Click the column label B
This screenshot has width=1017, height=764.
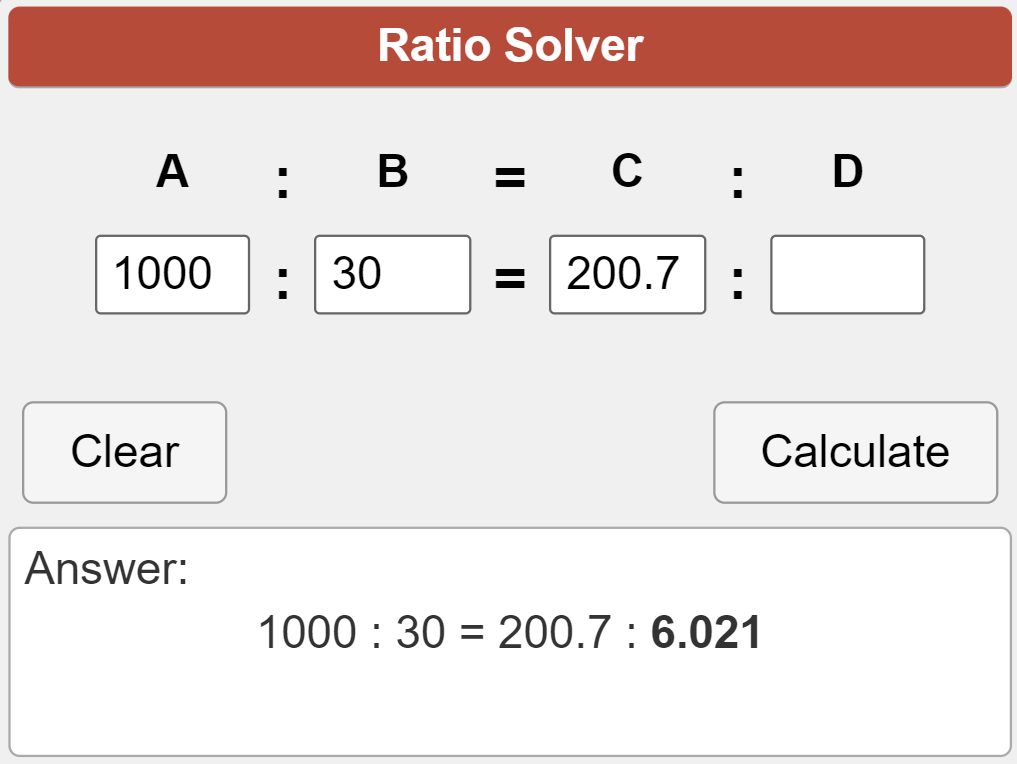(x=392, y=172)
